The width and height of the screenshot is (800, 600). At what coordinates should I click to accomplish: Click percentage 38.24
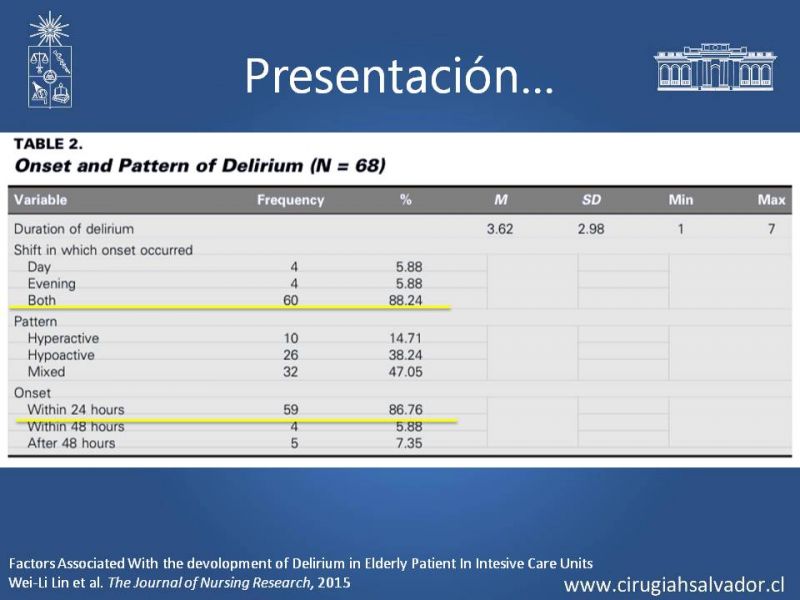[x=406, y=355]
